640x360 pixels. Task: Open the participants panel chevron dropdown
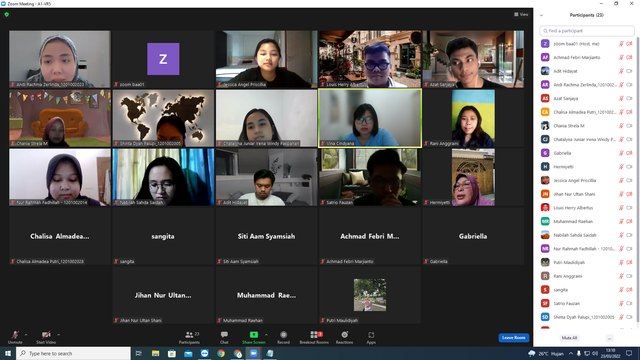[x=541, y=15]
